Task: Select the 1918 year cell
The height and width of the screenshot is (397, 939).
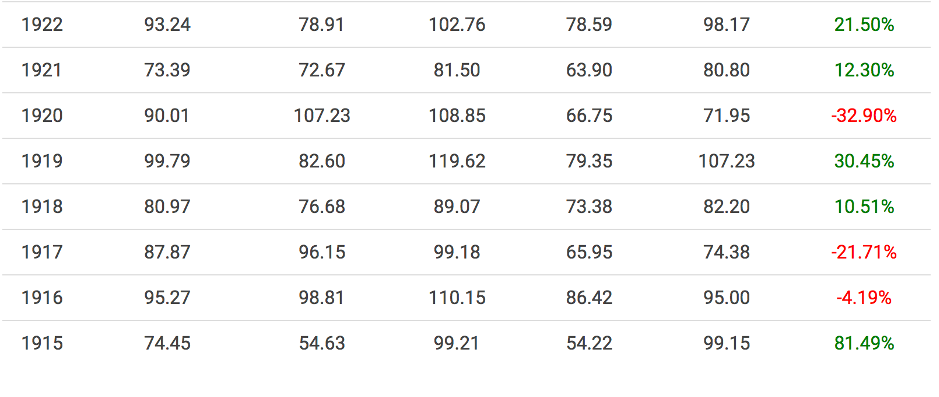Action: coord(42,207)
